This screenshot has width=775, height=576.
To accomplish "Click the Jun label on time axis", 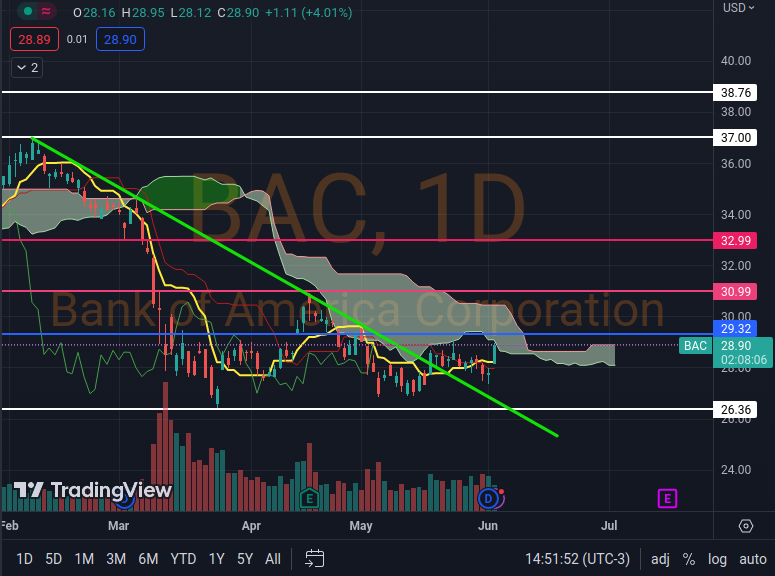I will click(x=488, y=526).
